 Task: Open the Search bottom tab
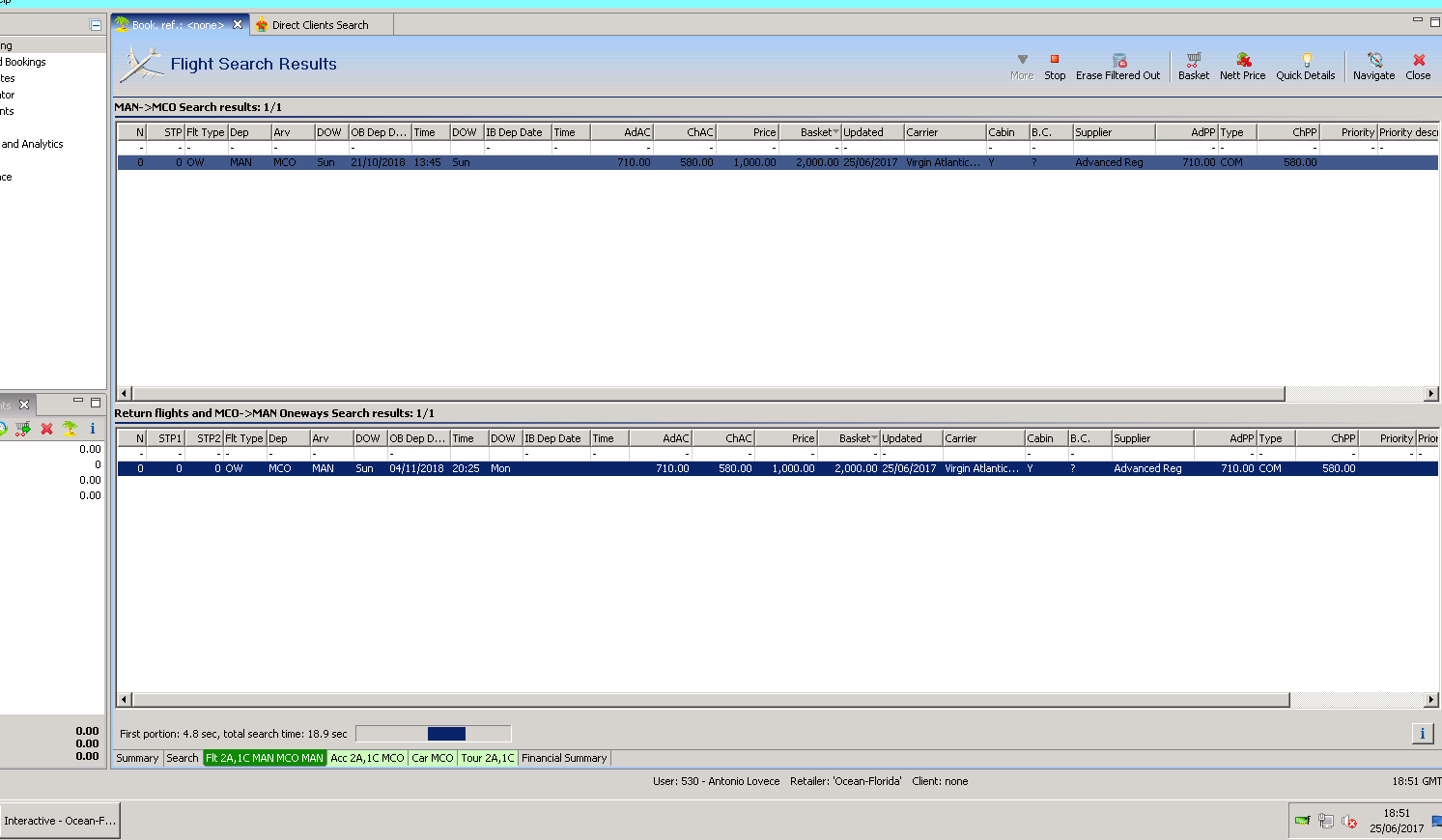click(x=183, y=758)
